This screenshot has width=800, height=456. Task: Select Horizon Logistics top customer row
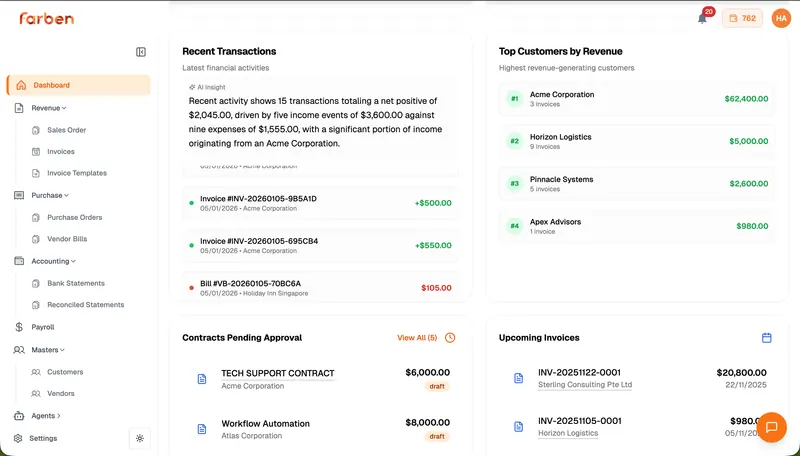[x=636, y=141]
